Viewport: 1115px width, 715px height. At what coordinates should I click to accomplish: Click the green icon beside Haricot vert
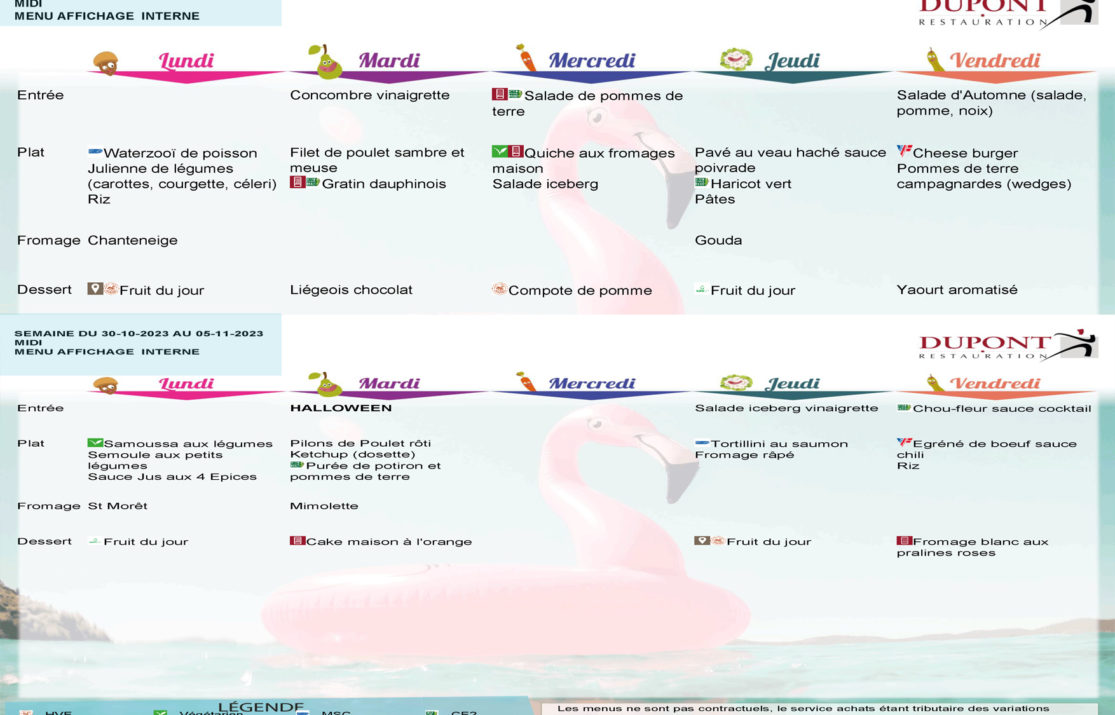702,183
